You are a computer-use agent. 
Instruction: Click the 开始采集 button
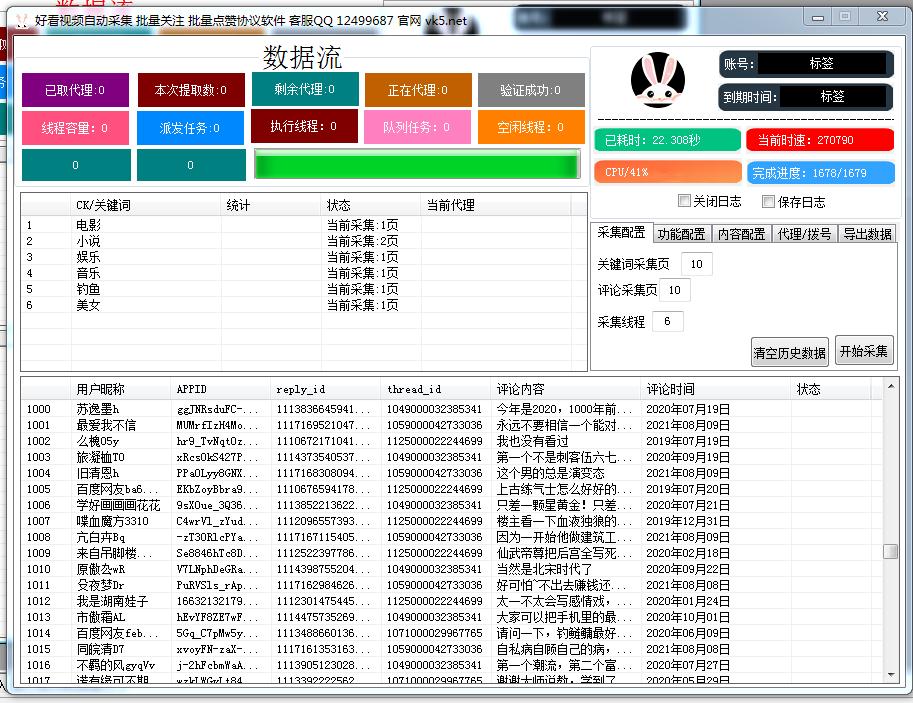pos(864,351)
